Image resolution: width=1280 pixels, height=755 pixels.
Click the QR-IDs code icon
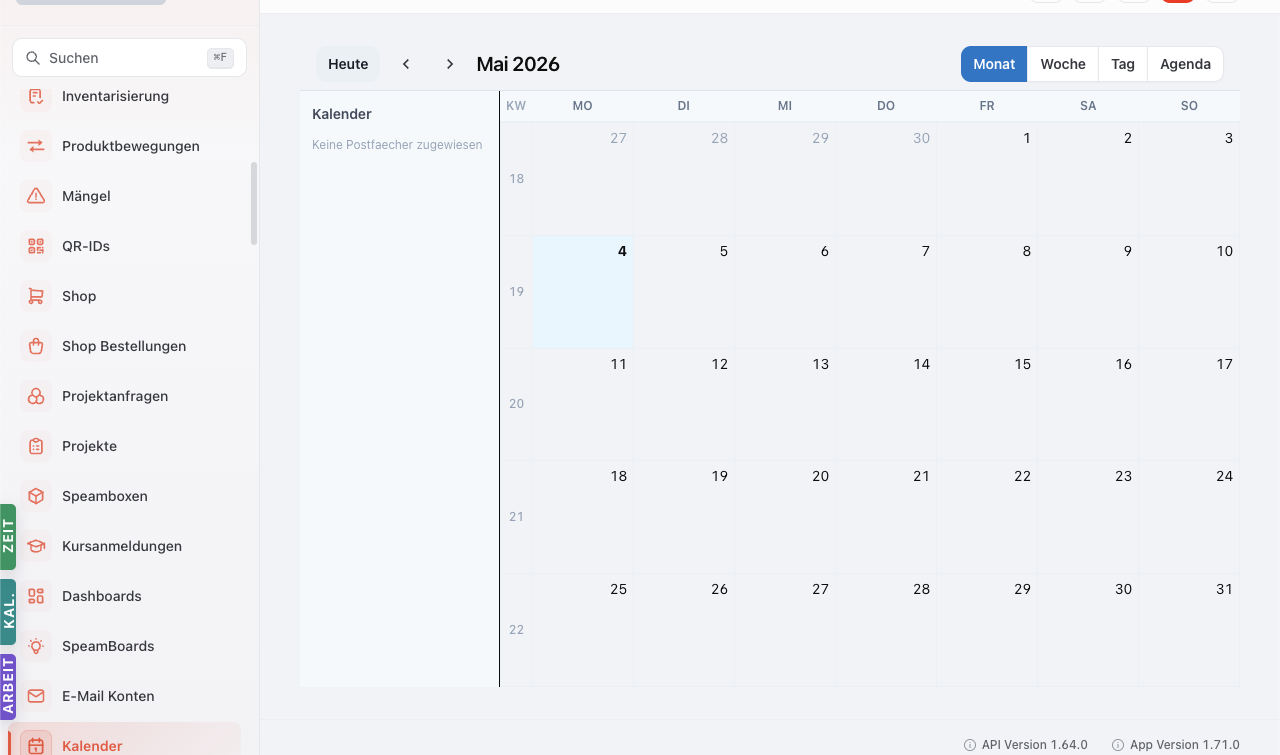click(36, 246)
